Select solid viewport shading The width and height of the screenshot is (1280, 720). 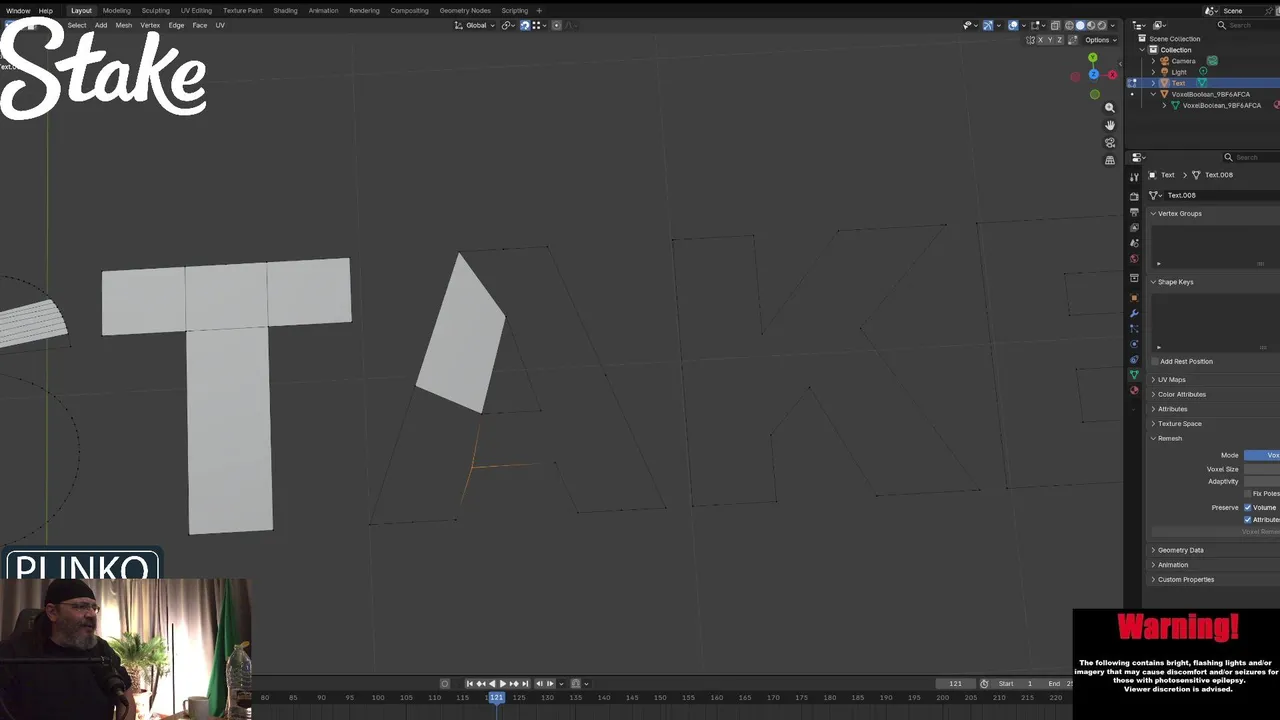click(x=1080, y=25)
